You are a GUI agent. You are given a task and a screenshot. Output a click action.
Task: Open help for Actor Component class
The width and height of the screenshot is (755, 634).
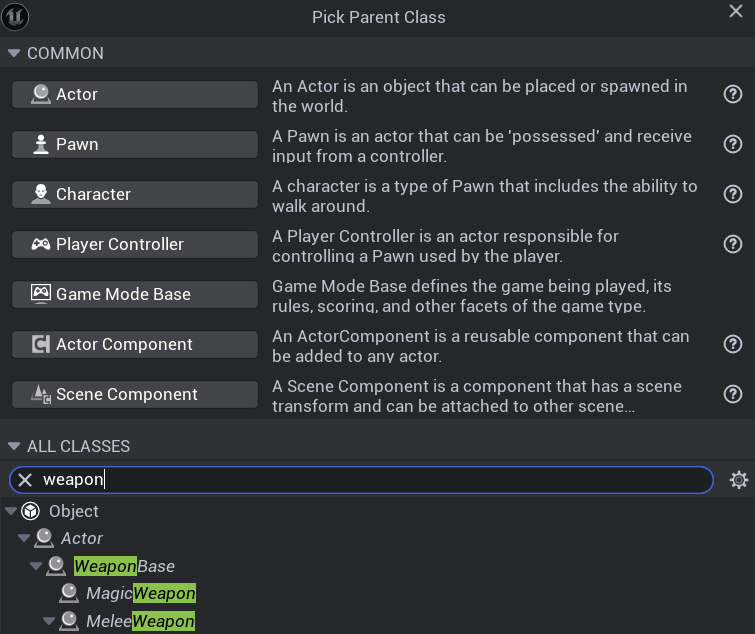click(732, 344)
